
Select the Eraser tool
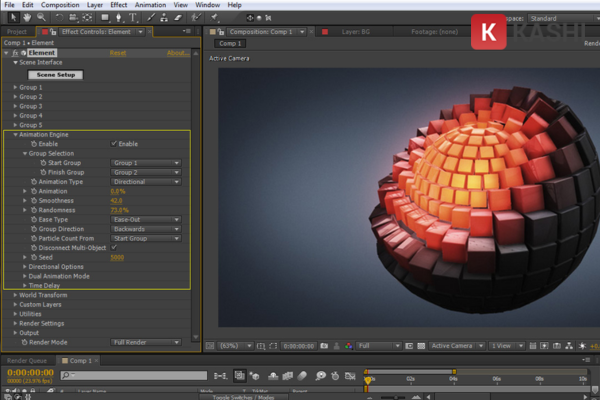pos(178,18)
